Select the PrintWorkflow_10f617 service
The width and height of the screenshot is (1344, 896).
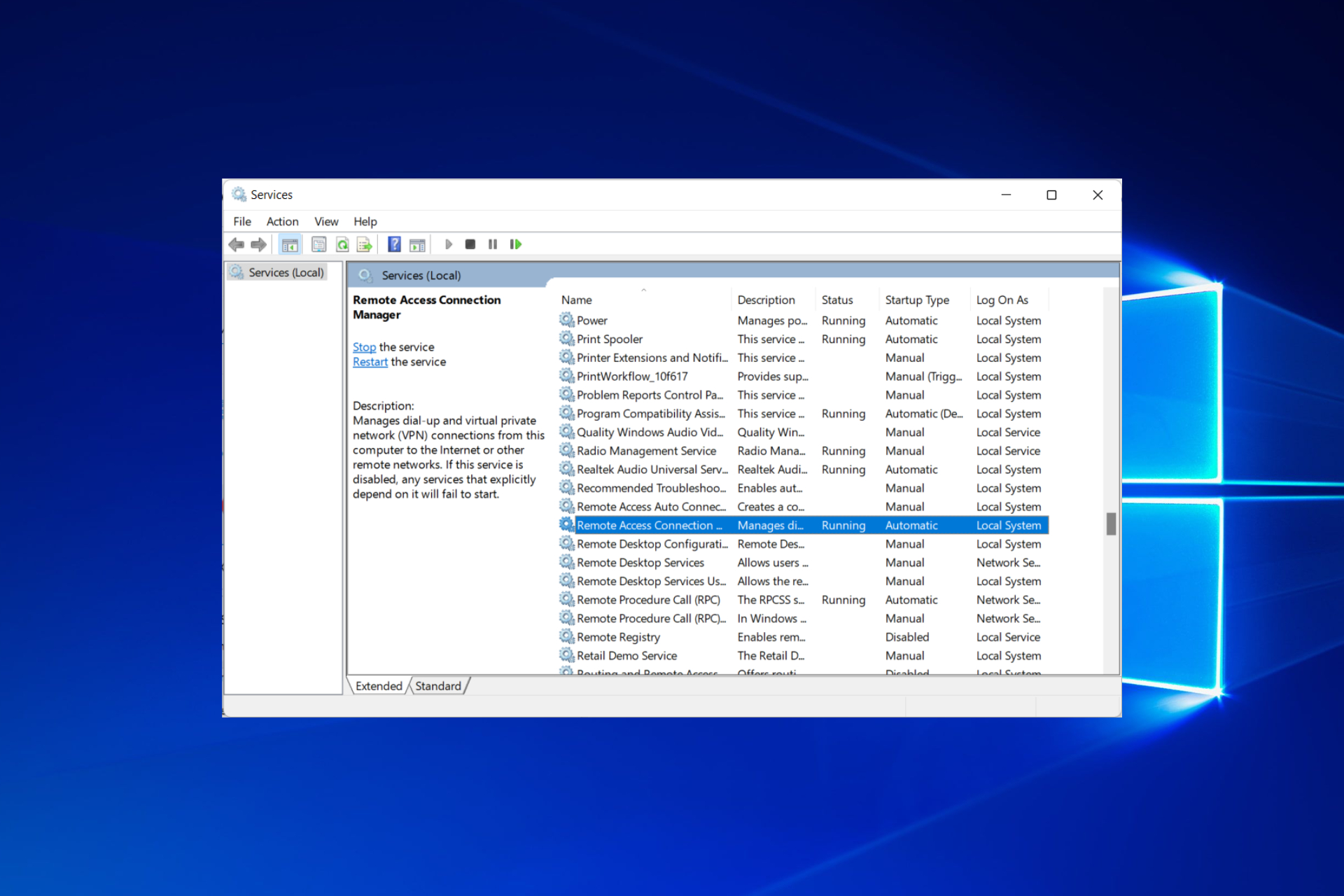[x=803, y=376]
